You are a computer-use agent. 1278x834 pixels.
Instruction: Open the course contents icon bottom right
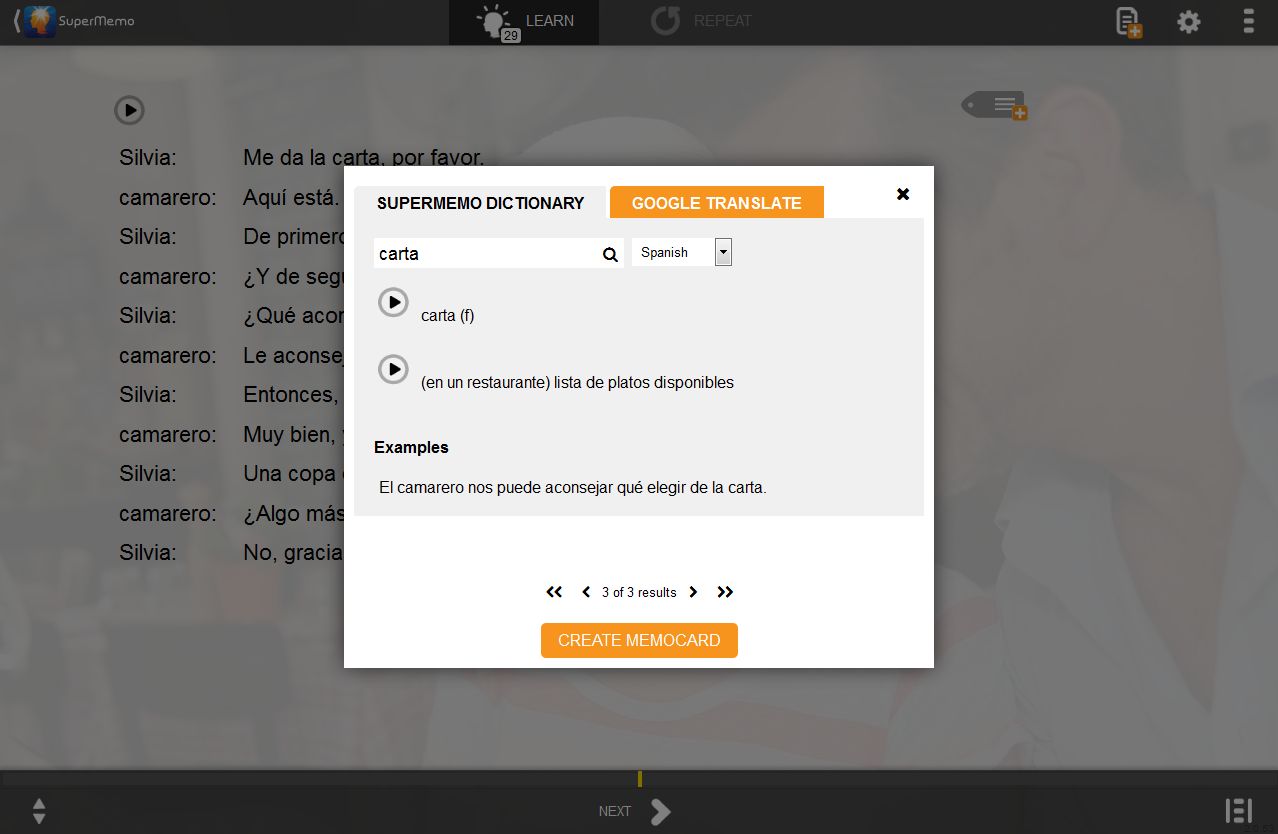click(1238, 811)
